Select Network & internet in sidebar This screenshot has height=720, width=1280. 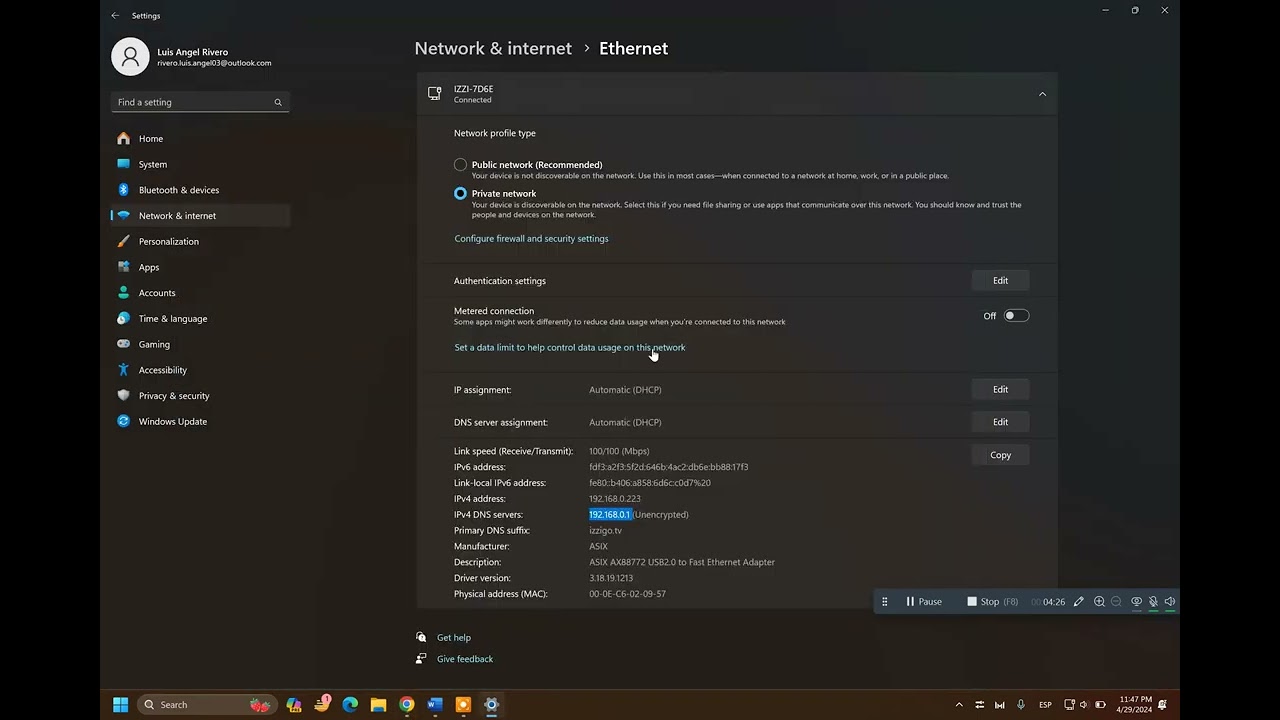(x=200, y=215)
